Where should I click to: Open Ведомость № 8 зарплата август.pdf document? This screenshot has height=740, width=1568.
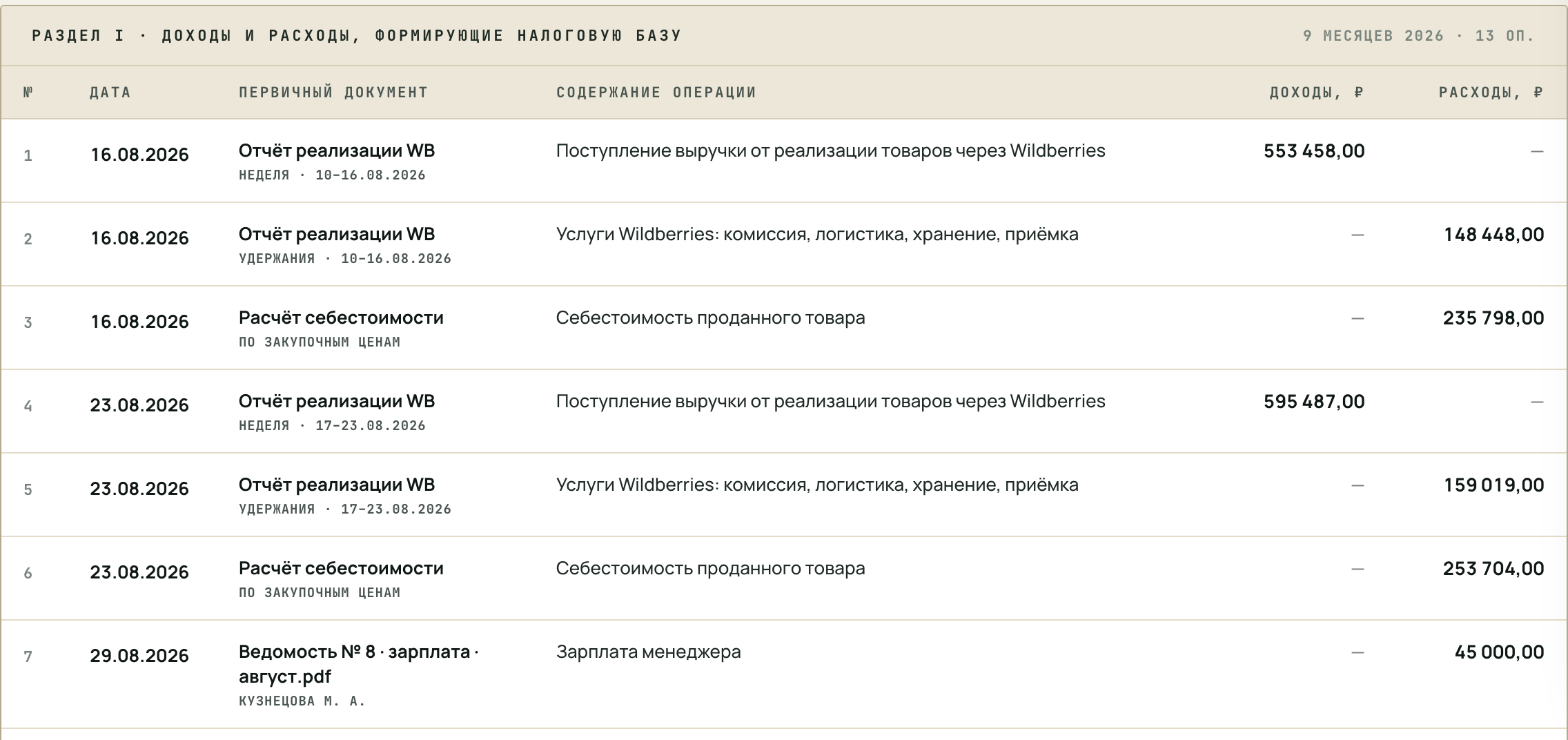[359, 664]
